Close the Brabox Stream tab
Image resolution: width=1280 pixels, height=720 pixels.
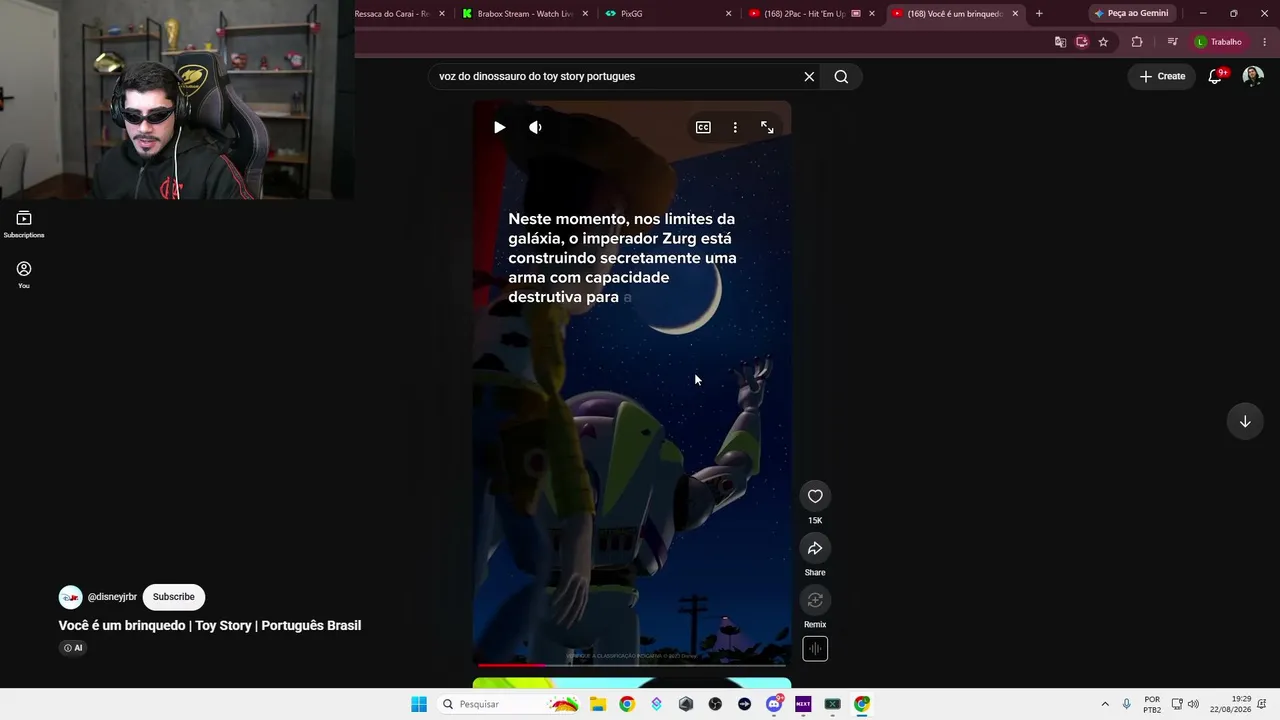pyautogui.click(x=585, y=14)
